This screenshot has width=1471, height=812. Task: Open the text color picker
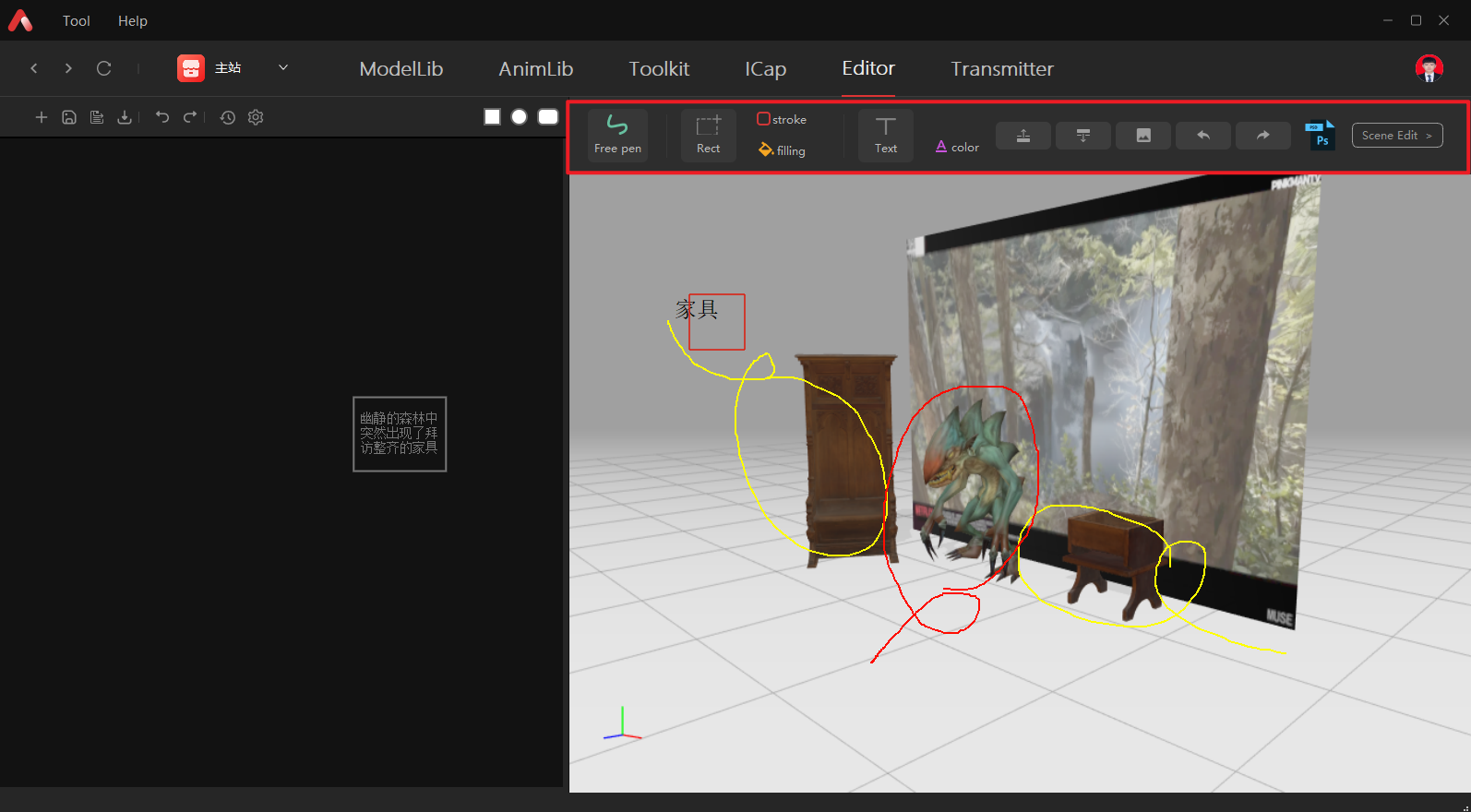tap(957, 147)
